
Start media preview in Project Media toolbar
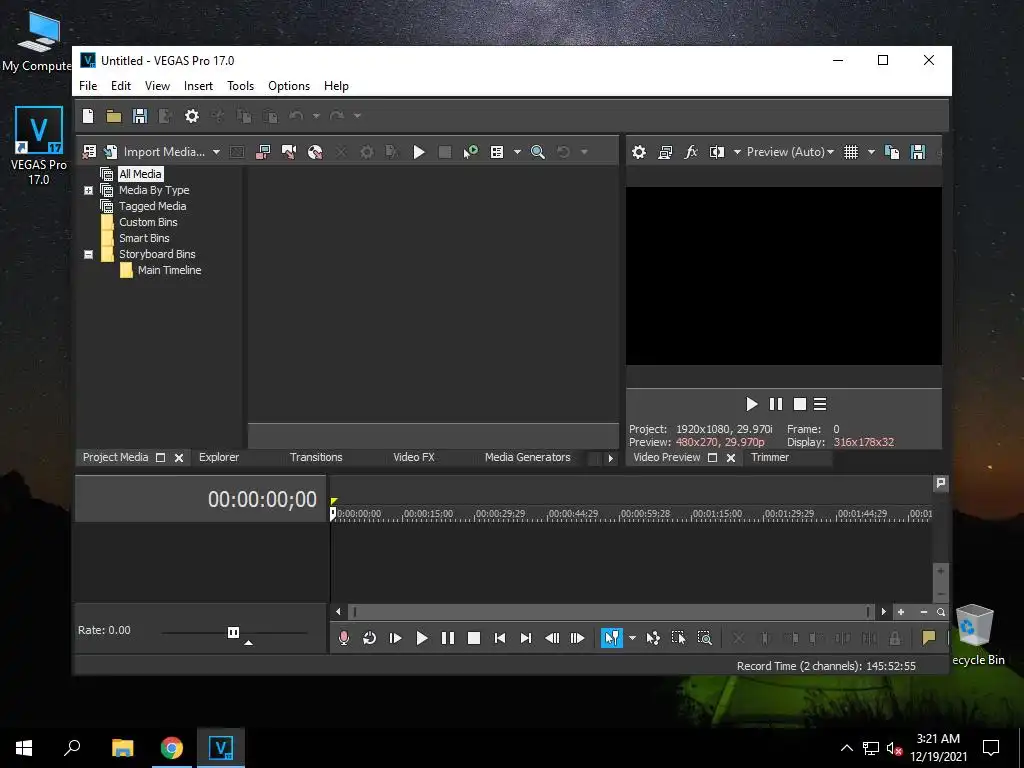pyautogui.click(x=419, y=152)
